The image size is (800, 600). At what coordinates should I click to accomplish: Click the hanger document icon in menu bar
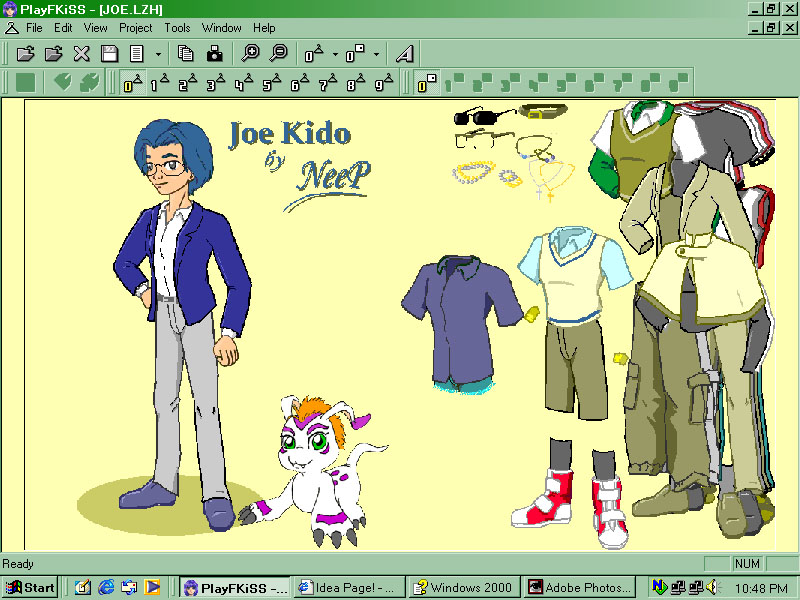click(x=11, y=28)
